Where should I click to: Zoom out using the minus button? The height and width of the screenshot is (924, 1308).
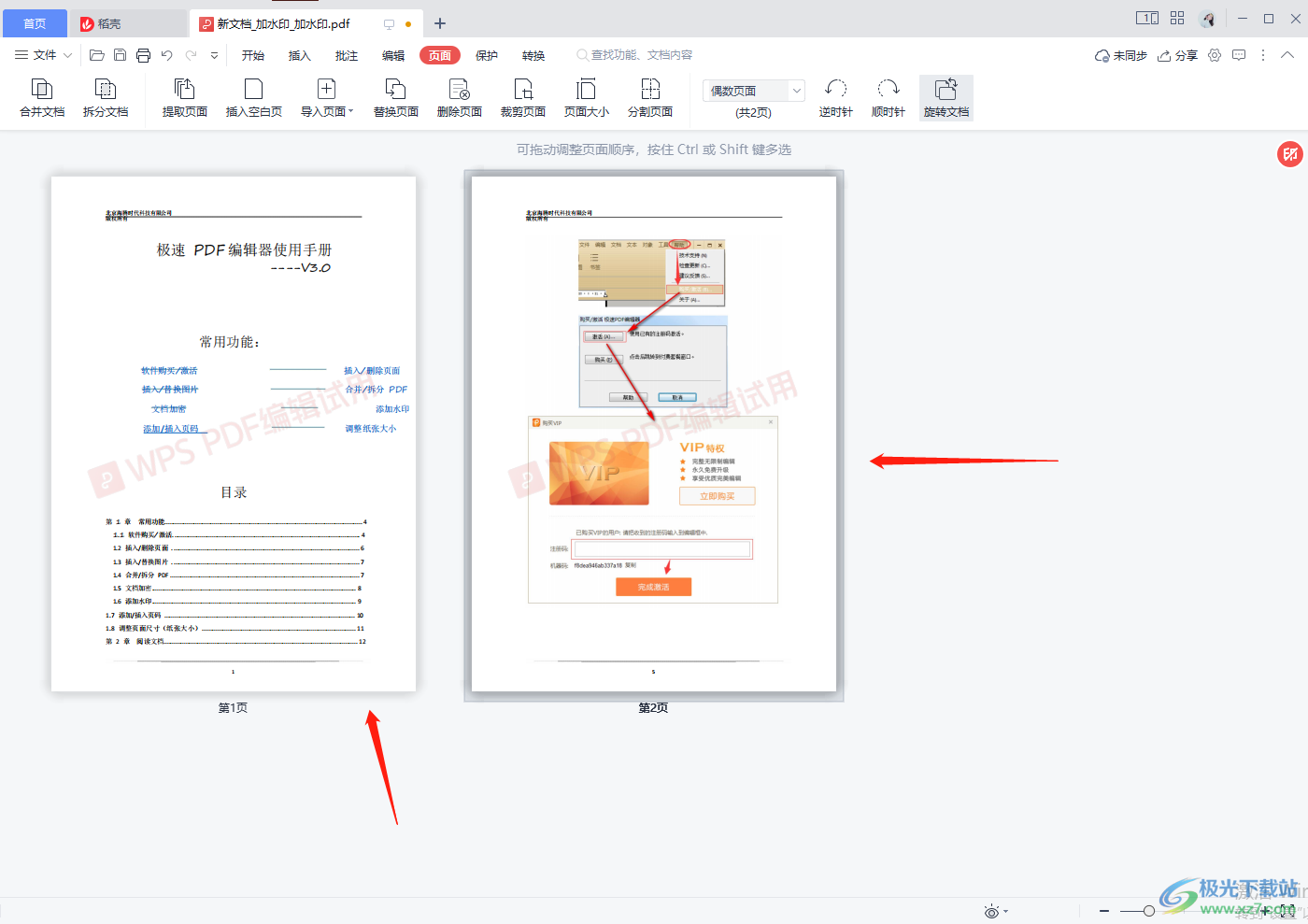tap(1104, 911)
